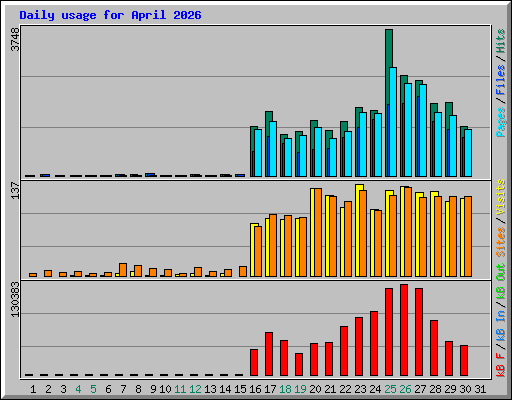
Task: Select the cyan pages bar for day 27
Action: click(423, 131)
